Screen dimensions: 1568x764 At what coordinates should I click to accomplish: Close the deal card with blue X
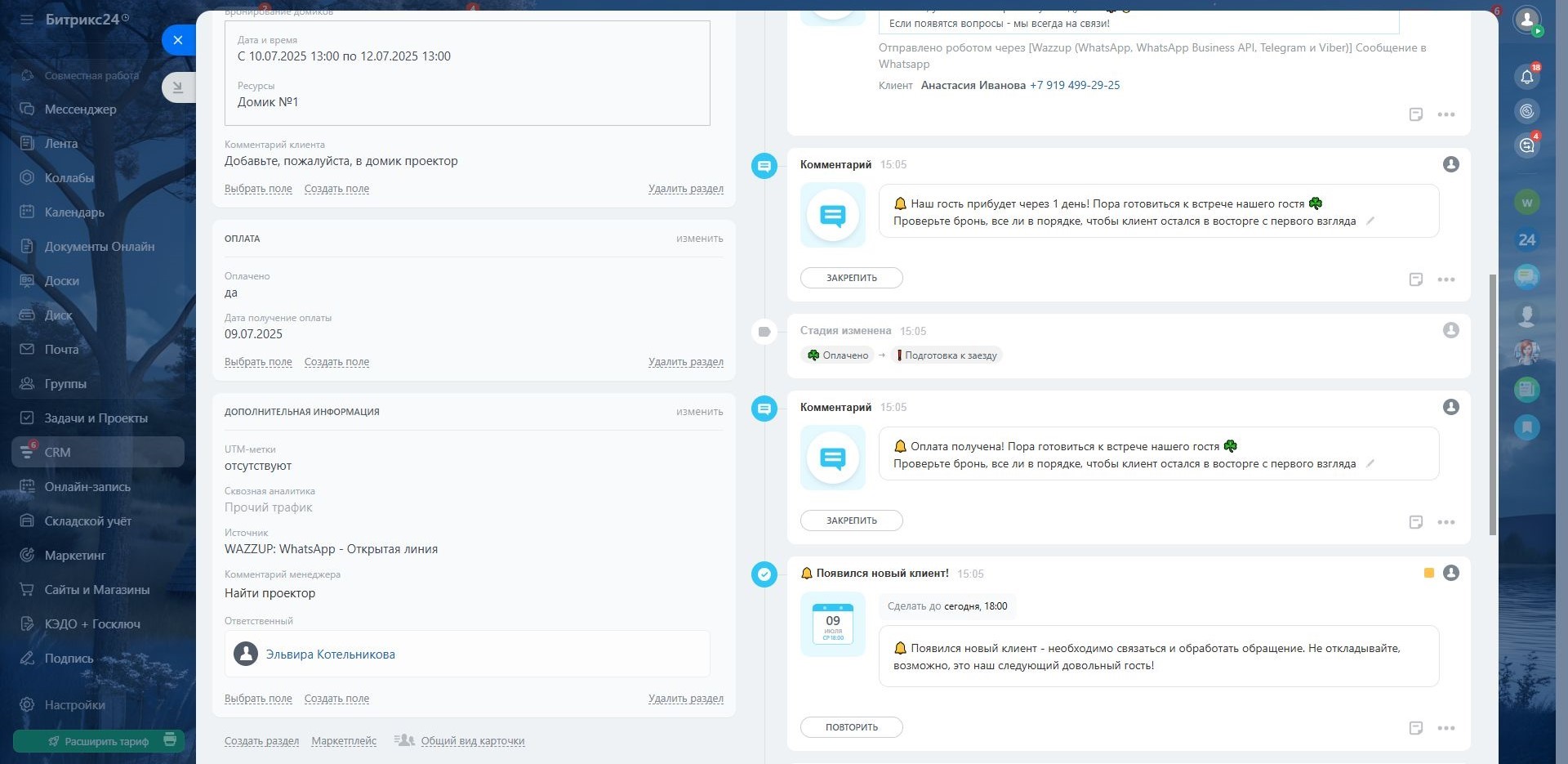[178, 40]
